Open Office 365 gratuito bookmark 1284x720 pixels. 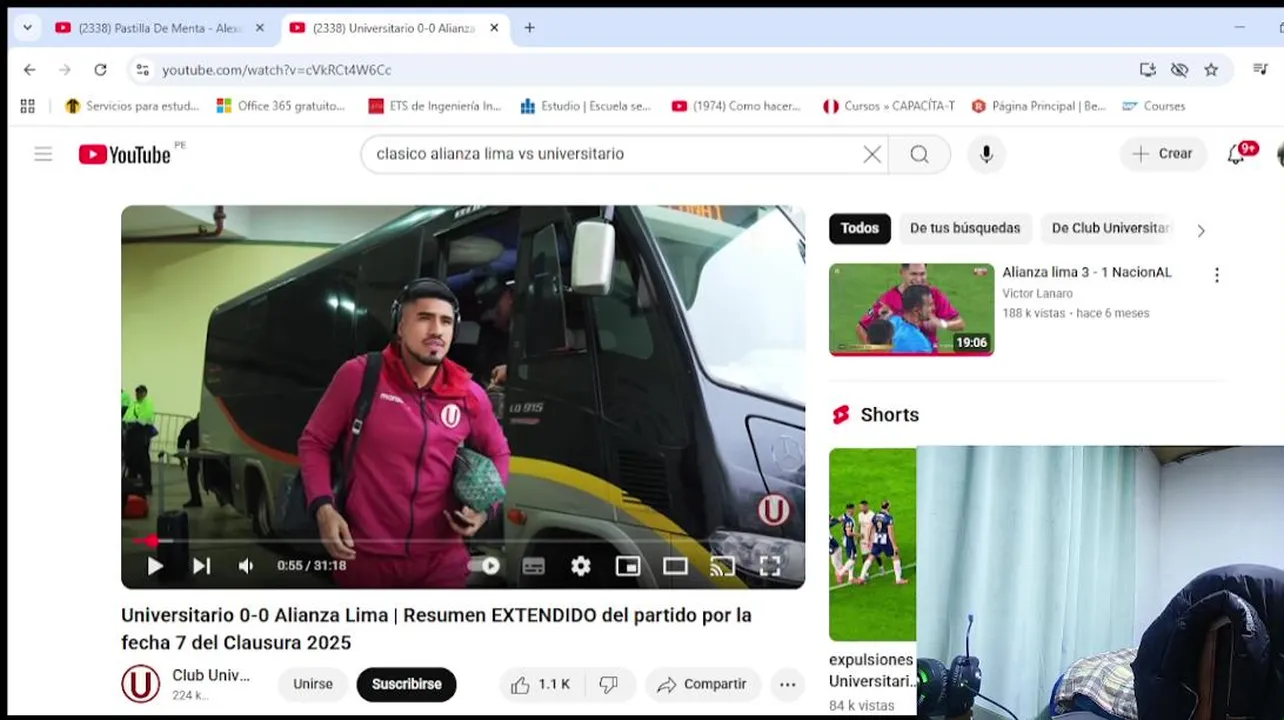pos(281,106)
